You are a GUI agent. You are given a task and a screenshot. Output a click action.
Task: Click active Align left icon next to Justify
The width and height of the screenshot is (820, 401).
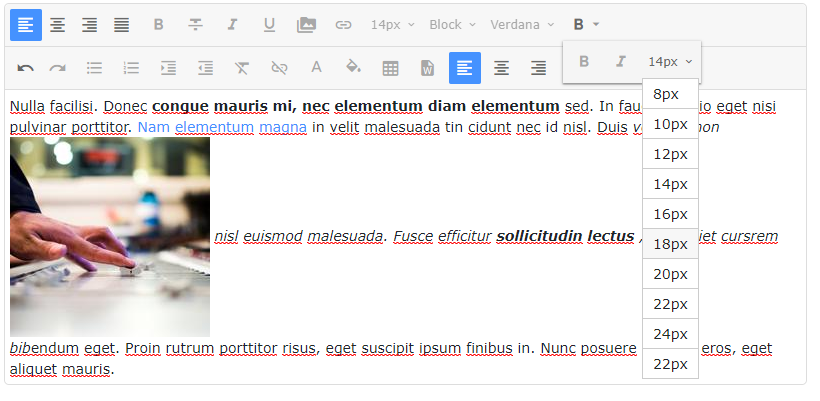point(26,25)
